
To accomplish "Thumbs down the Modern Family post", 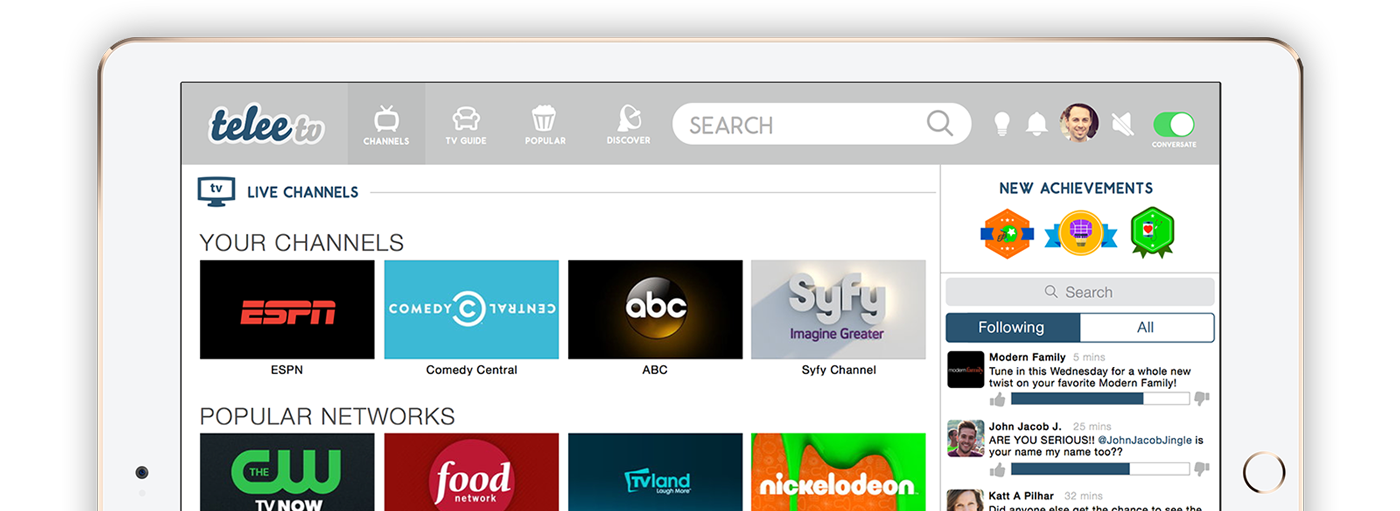I will (x=1202, y=399).
